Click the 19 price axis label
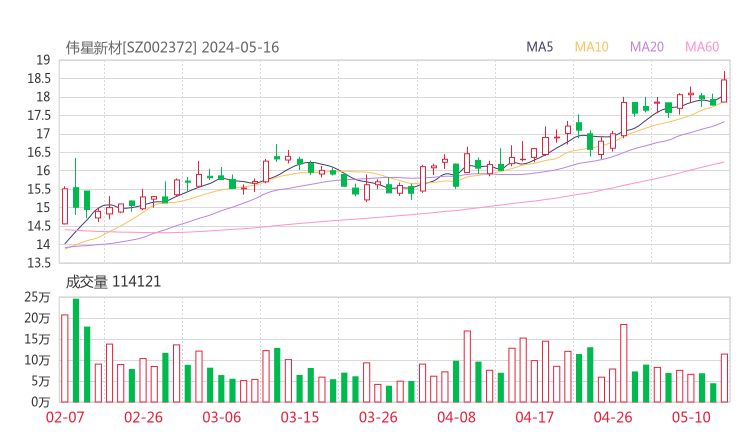 coord(43,60)
